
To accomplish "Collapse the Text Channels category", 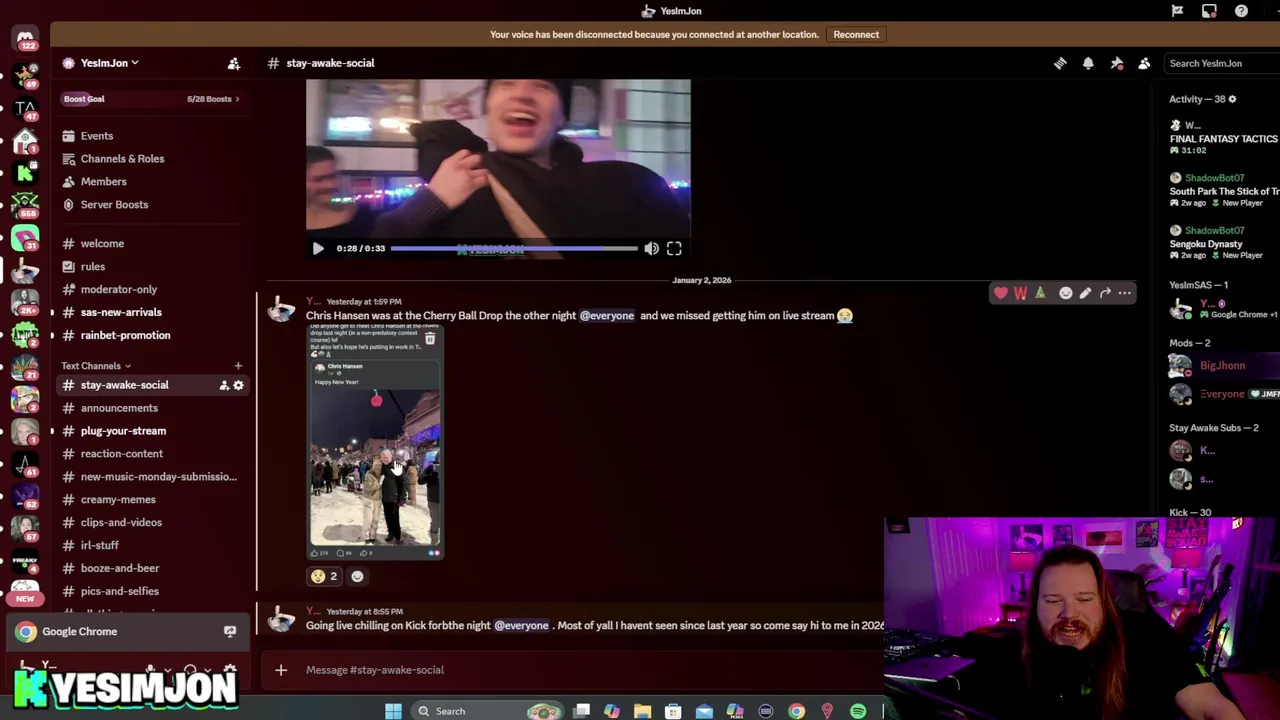I will pos(95,366).
